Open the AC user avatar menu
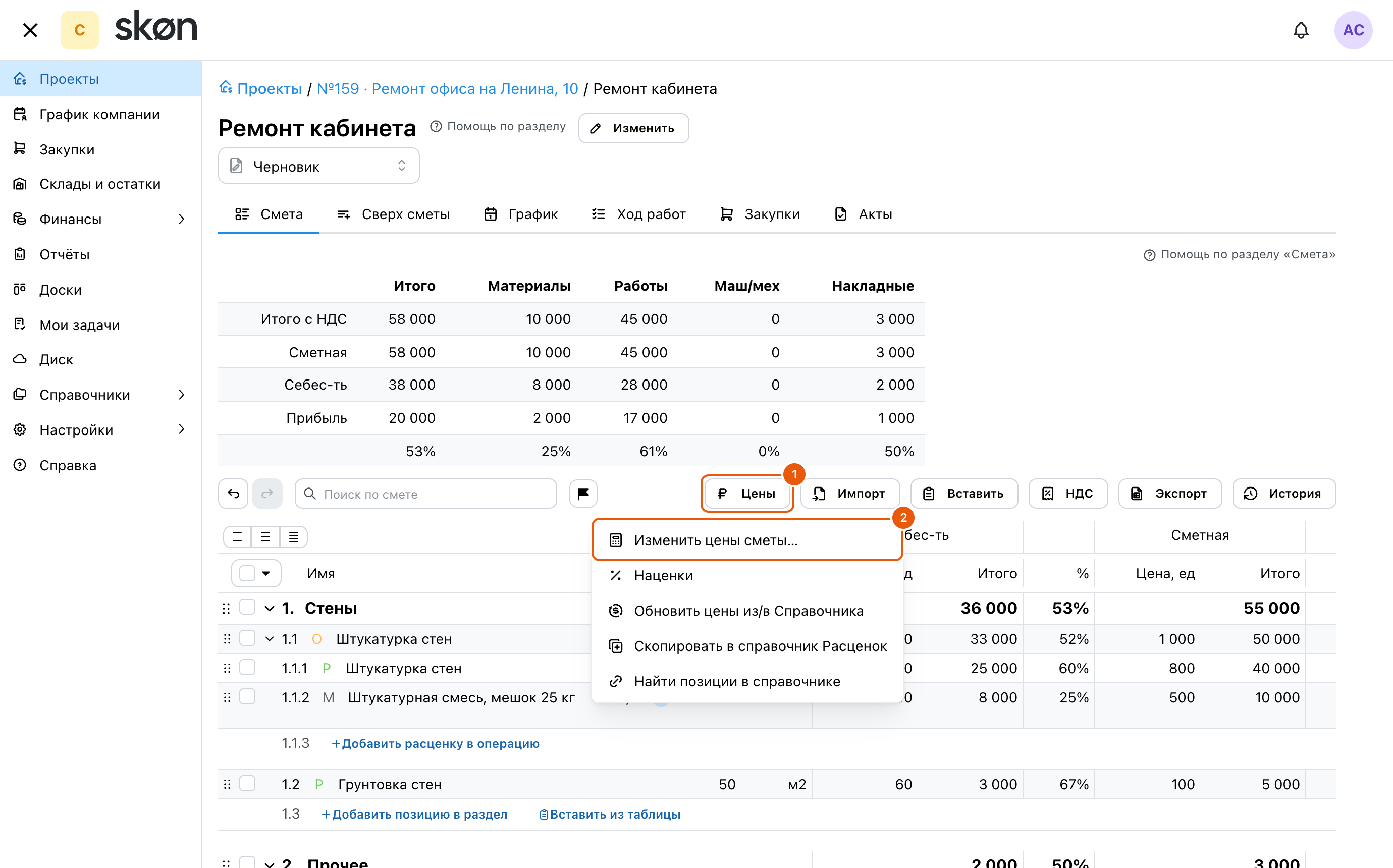The image size is (1393, 868). pyautogui.click(x=1353, y=30)
